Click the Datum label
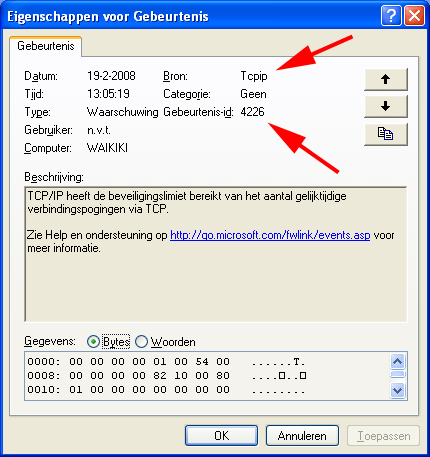The height and width of the screenshot is (457, 430). pos(41,76)
